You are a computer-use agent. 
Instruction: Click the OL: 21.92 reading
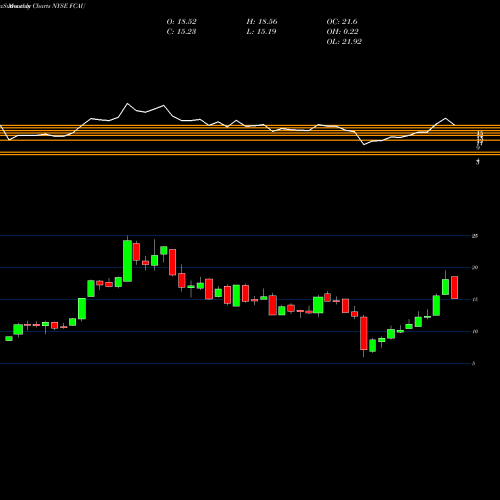[344, 42]
